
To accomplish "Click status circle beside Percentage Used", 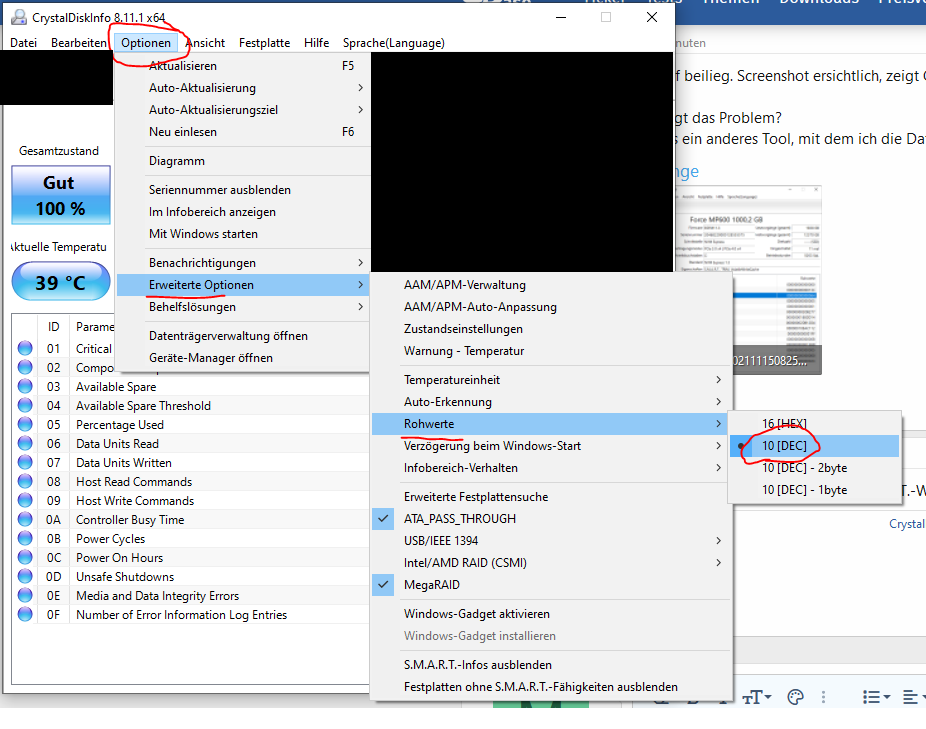I will 25,425.
